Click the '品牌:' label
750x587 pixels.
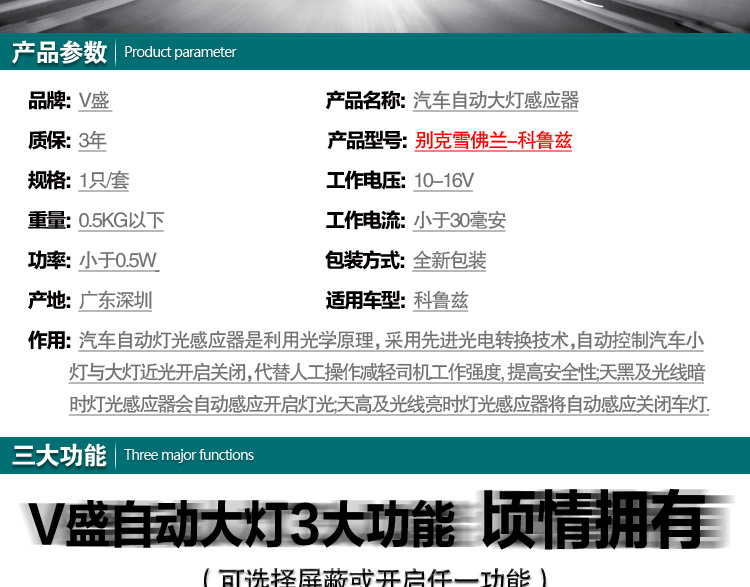pyautogui.click(x=50, y=100)
